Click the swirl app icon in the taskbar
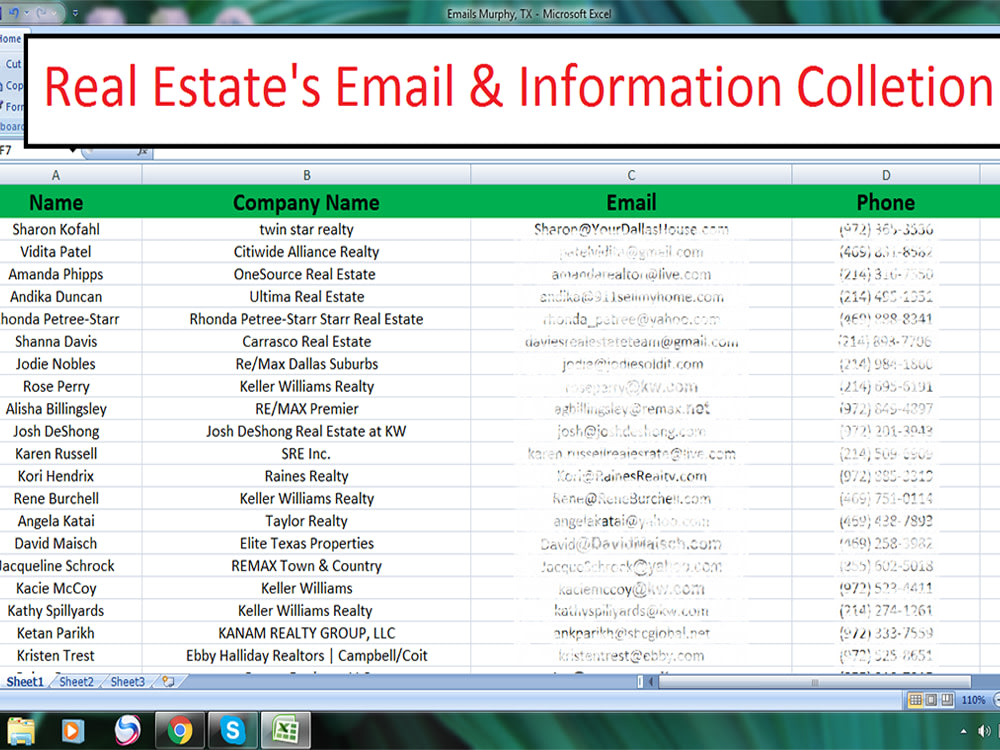 pyautogui.click(x=127, y=730)
